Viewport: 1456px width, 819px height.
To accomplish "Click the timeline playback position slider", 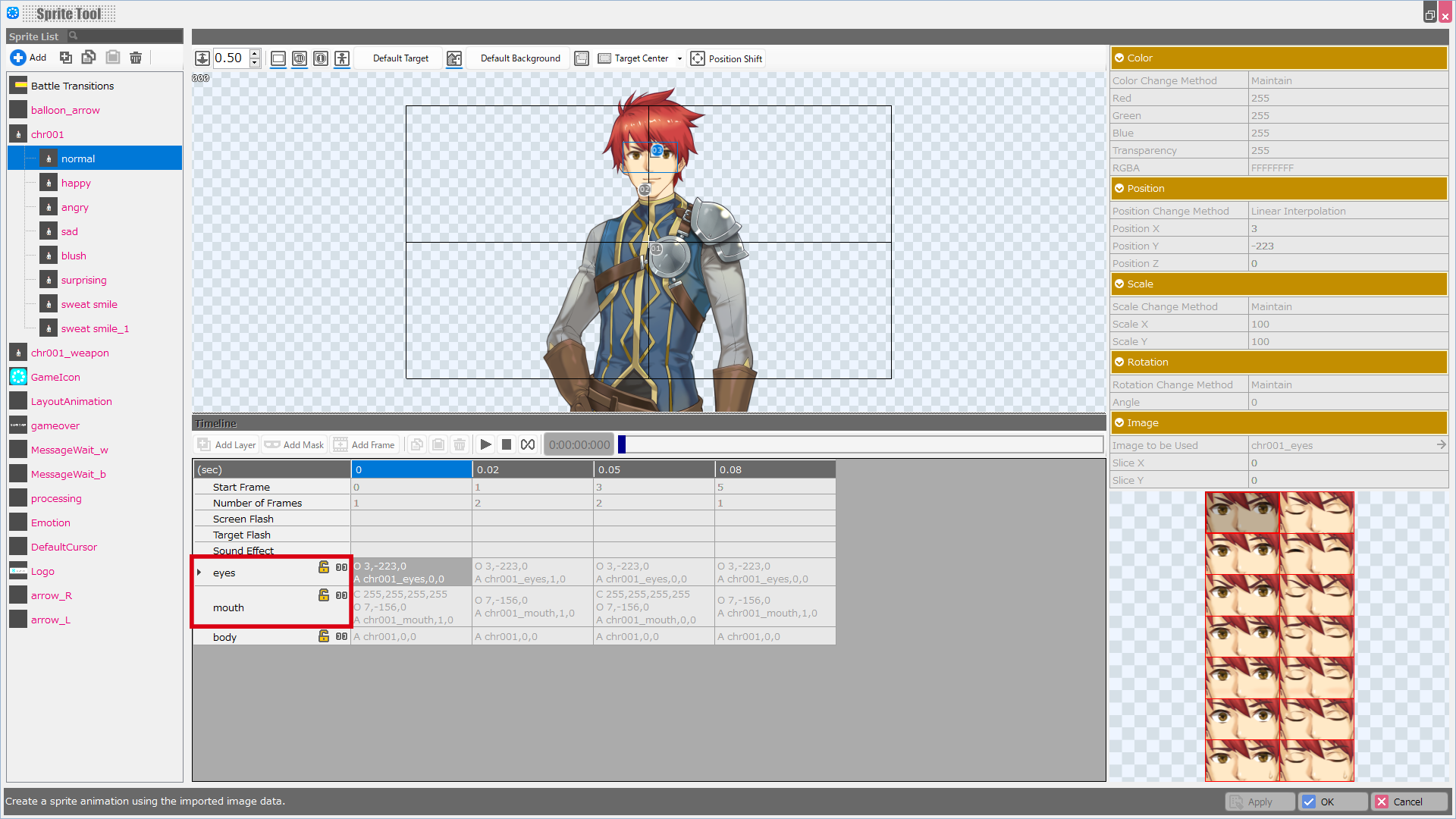I will tap(861, 445).
